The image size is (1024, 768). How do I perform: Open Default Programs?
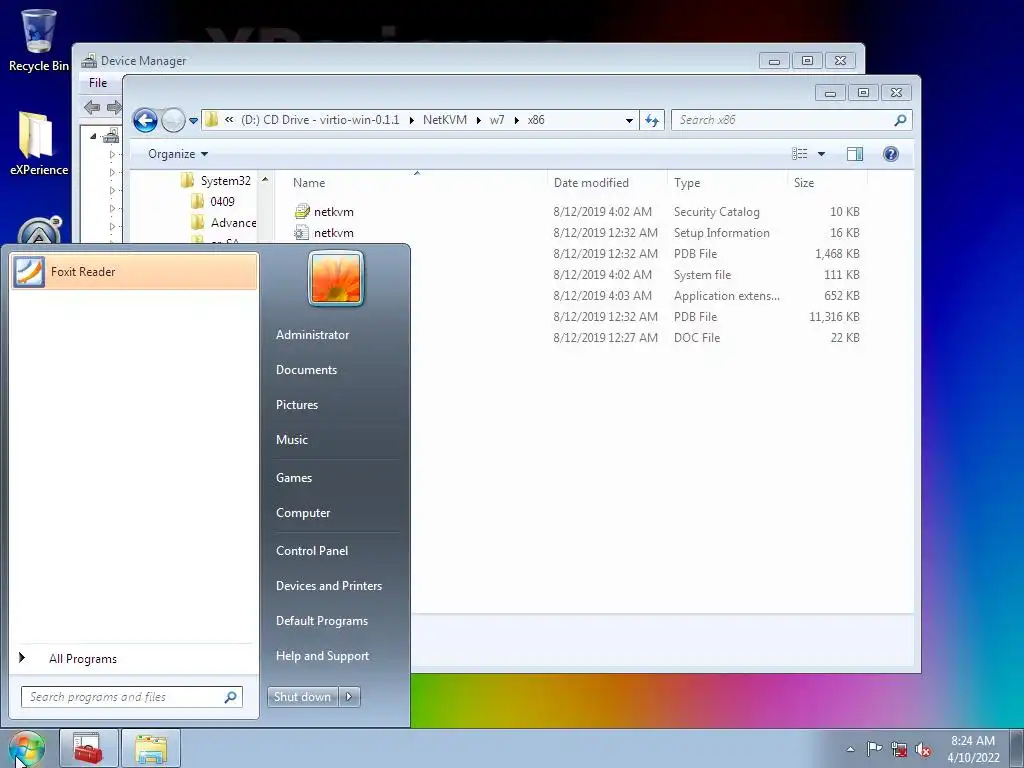coord(321,621)
